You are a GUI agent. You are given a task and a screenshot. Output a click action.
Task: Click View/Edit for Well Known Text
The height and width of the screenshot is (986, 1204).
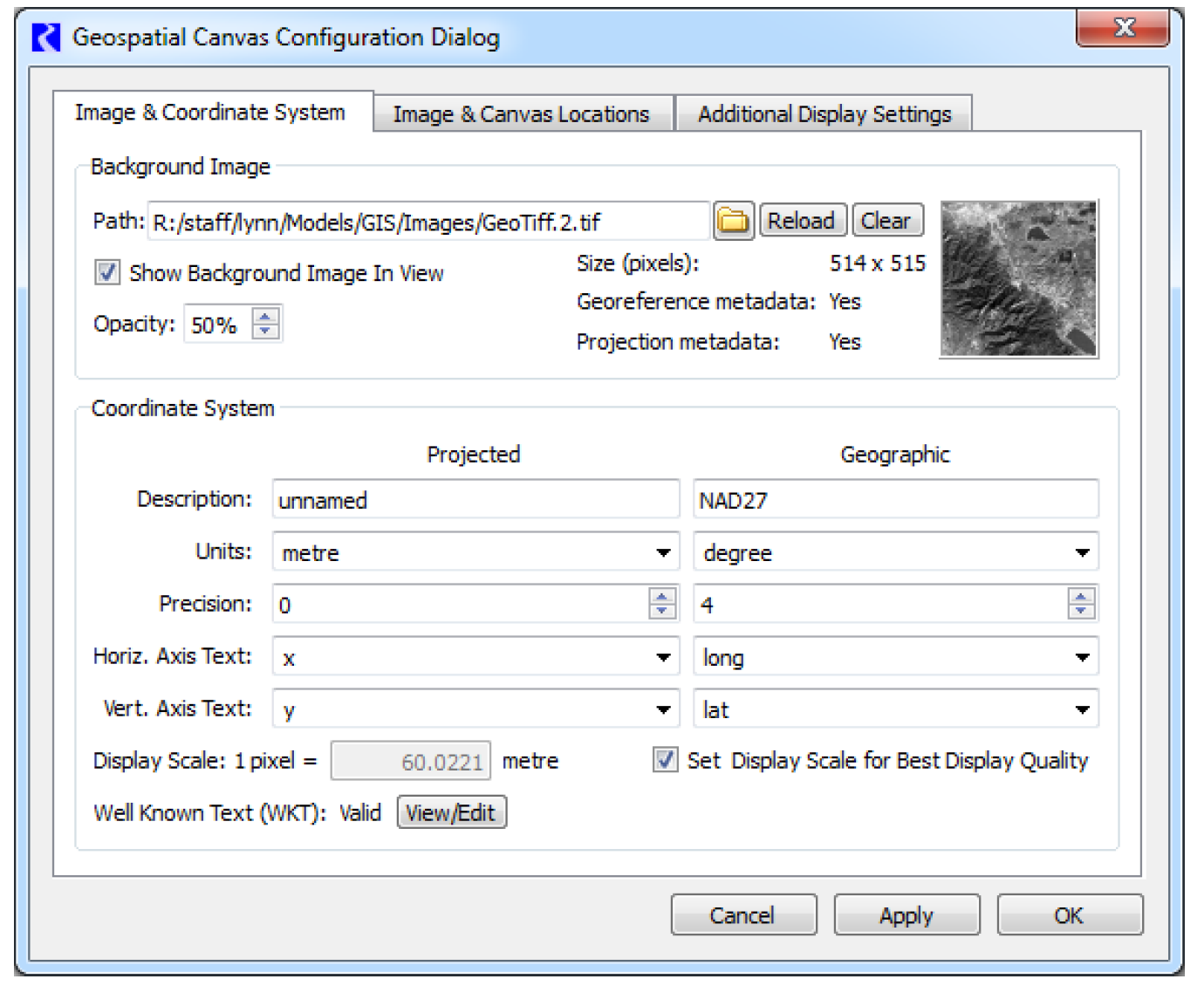pos(451,812)
